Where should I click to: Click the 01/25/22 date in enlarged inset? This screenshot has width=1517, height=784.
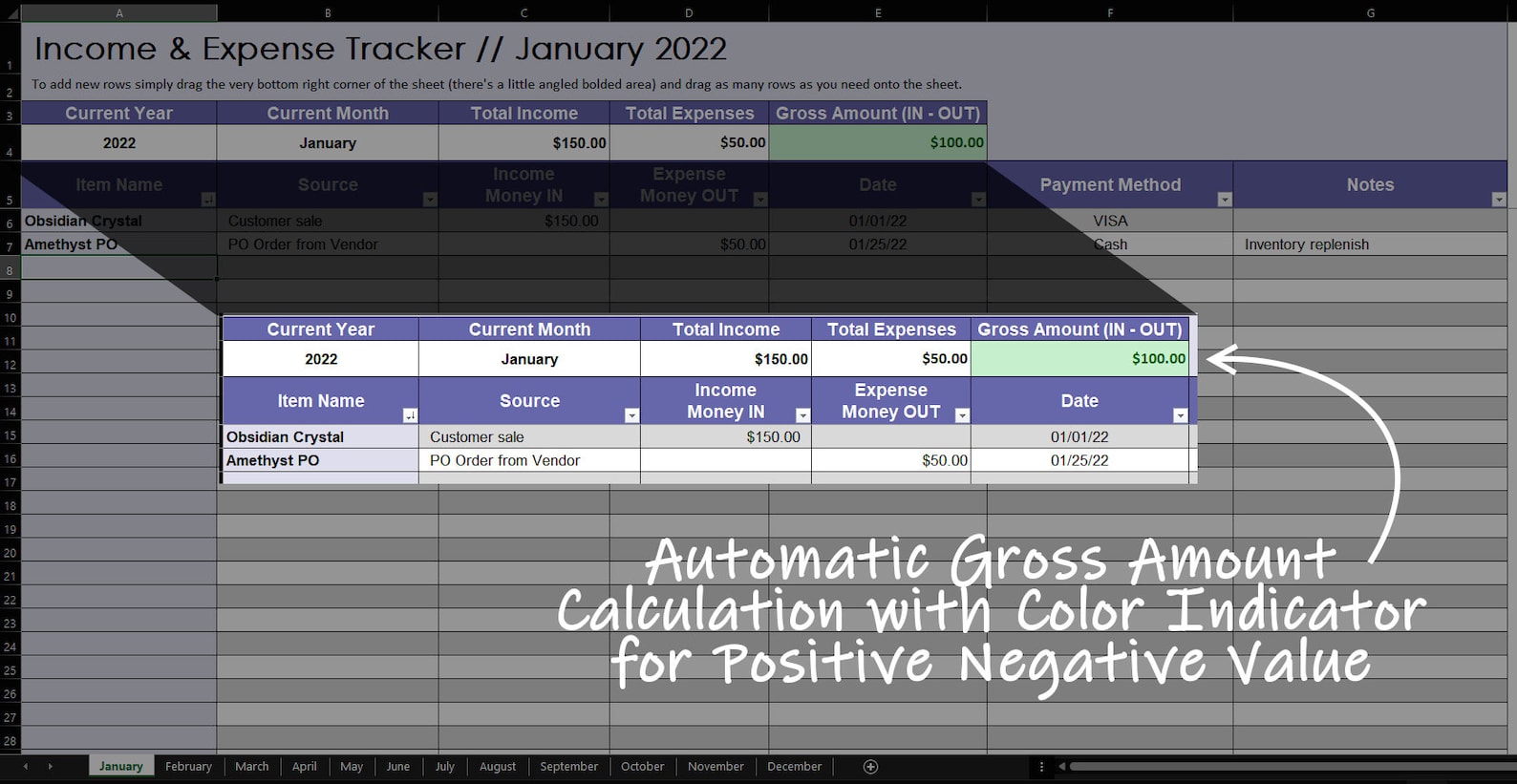coord(1080,460)
